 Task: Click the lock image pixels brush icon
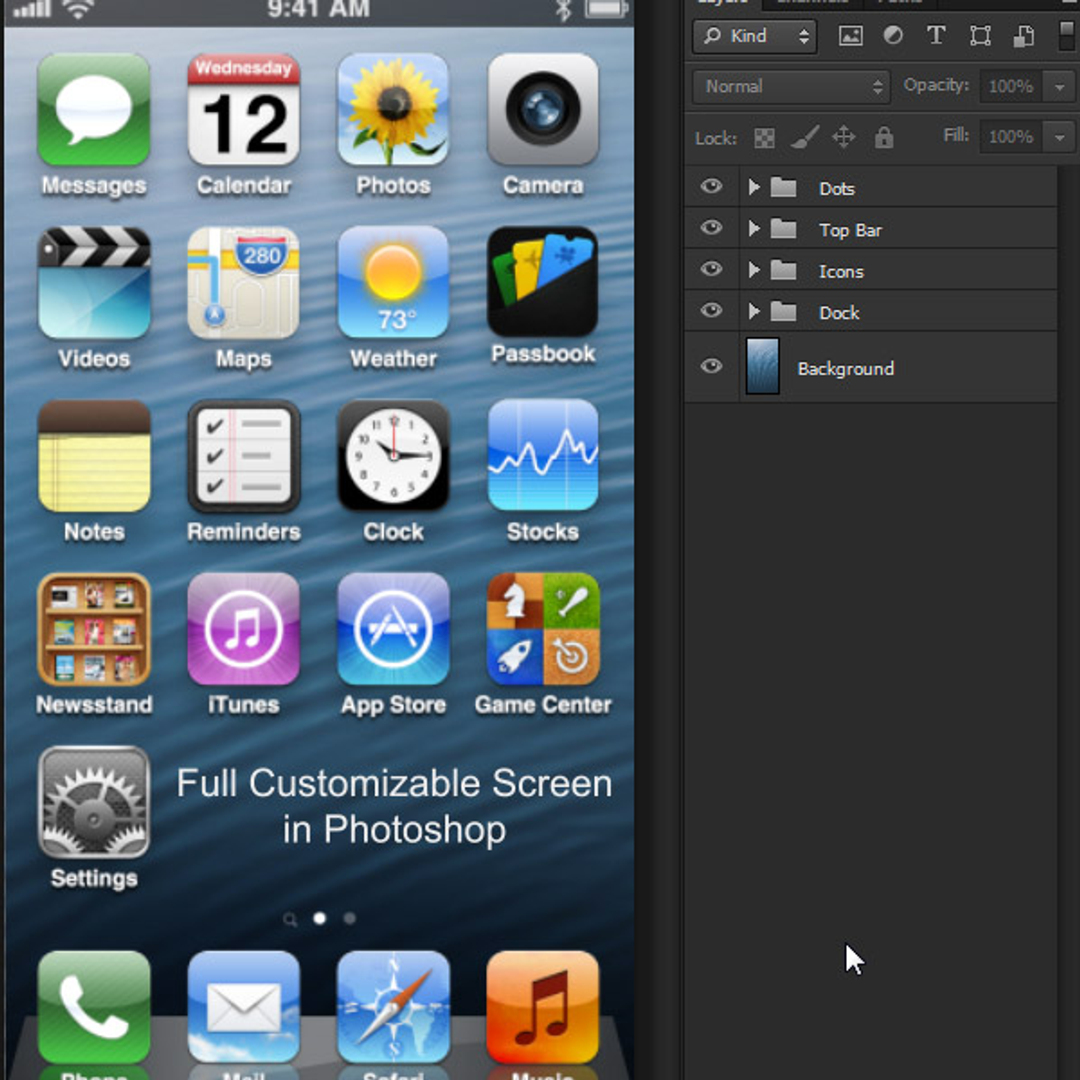[x=804, y=137]
